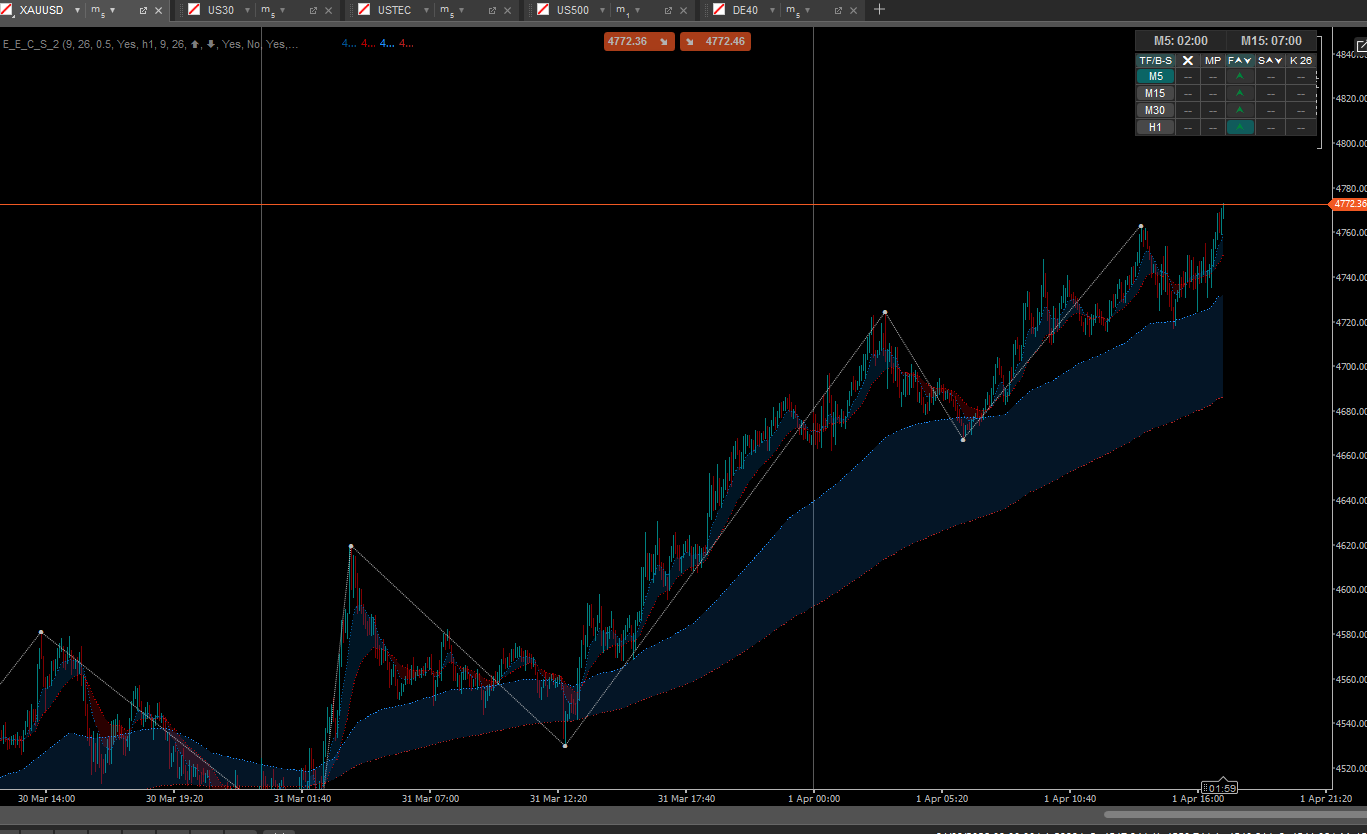Detach the US500 chart tab
The image size is (1367, 834).
(669, 10)
